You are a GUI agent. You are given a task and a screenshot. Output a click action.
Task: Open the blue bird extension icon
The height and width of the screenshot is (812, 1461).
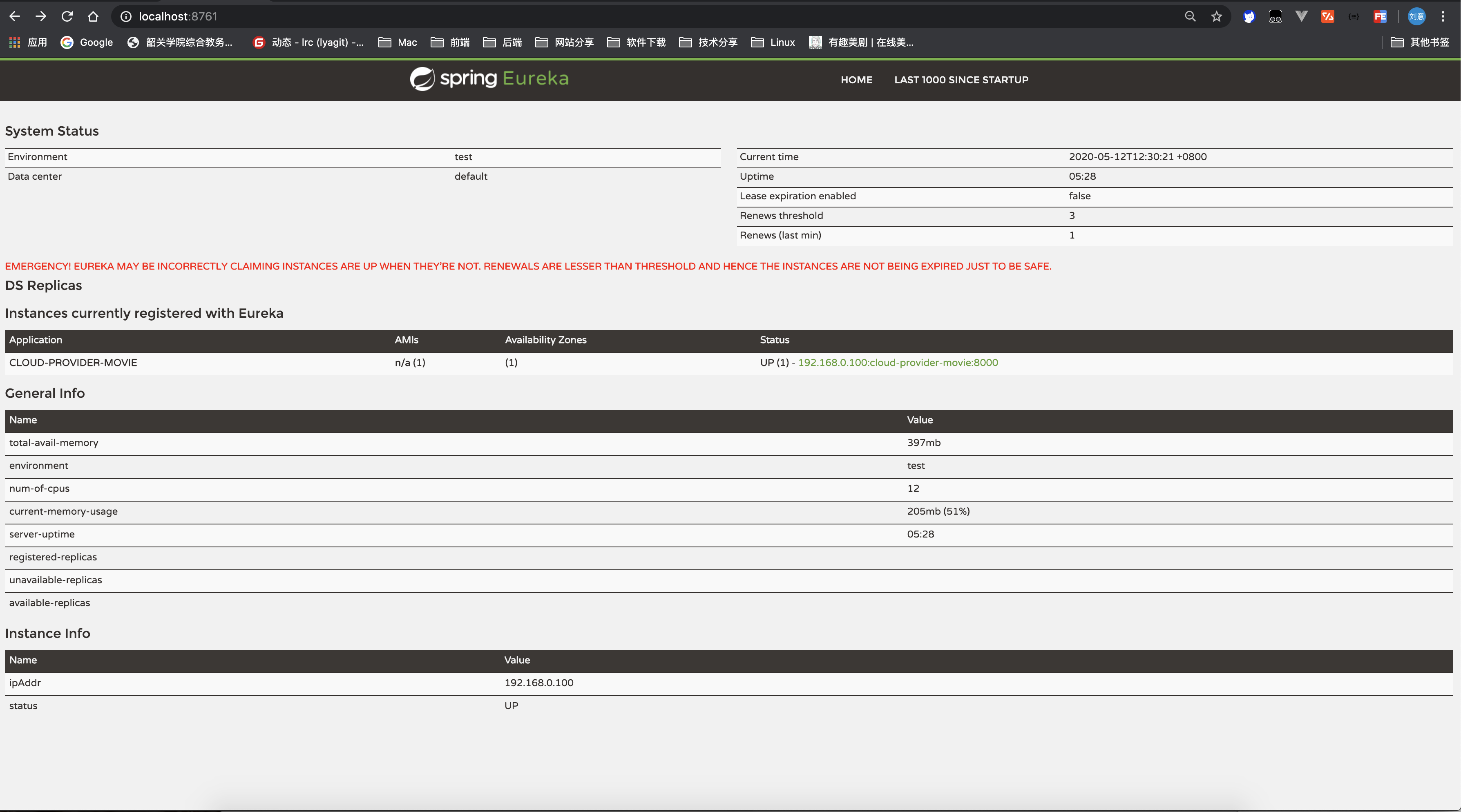point(1249,16)
